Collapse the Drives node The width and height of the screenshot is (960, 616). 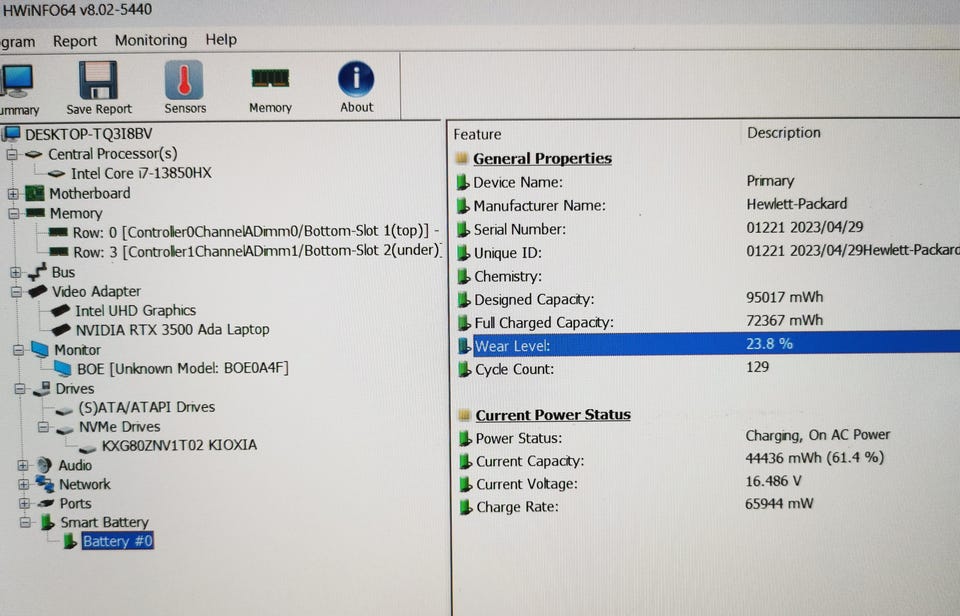tap(20, 389)
